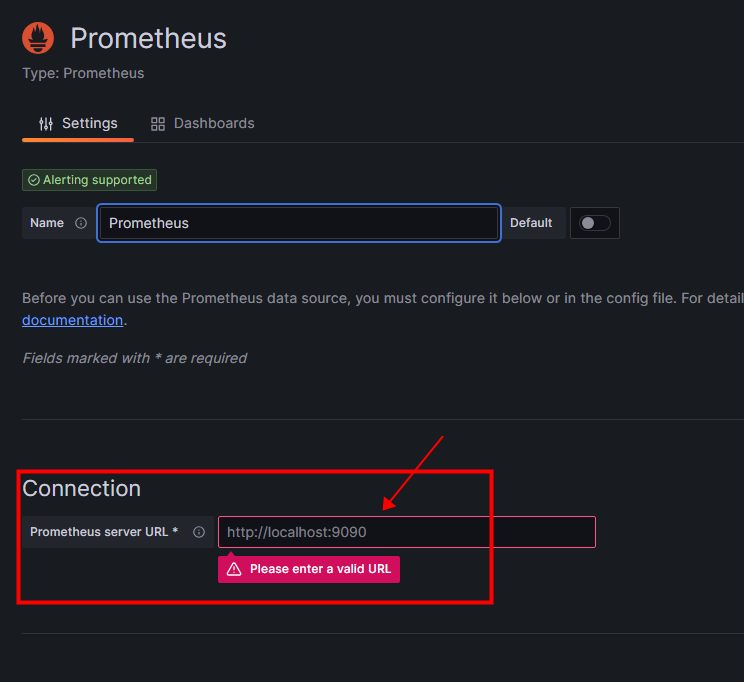The image size is (744, 682).
Task: Click the grid icon on Dashboards tab
Action: (158, 124)
